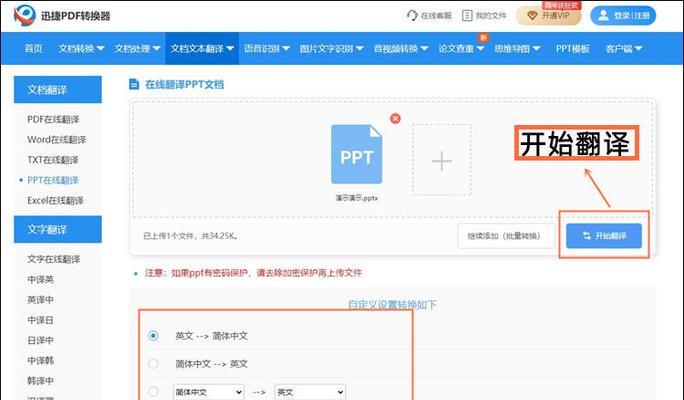Screen dimensions: 684x400
Task: Go to 首页 in navigation bar
Action: coord(34,48)
